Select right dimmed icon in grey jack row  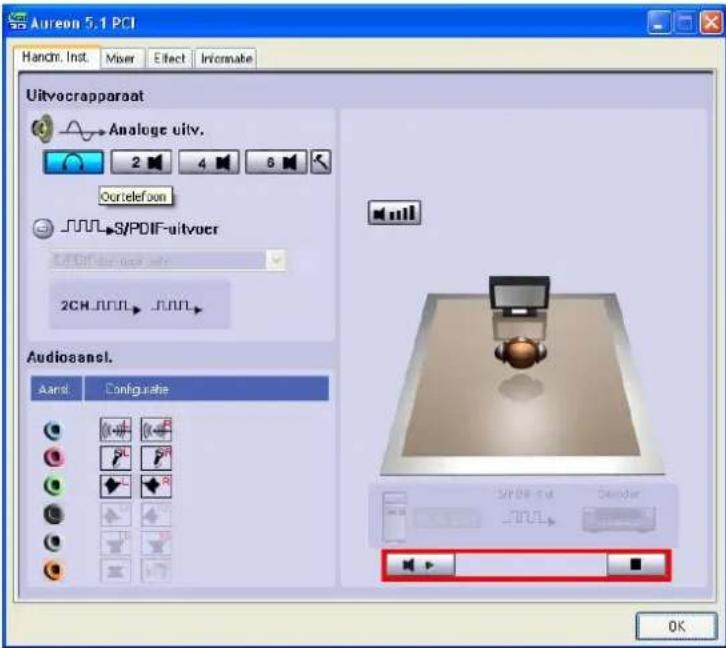pos(156,542)
